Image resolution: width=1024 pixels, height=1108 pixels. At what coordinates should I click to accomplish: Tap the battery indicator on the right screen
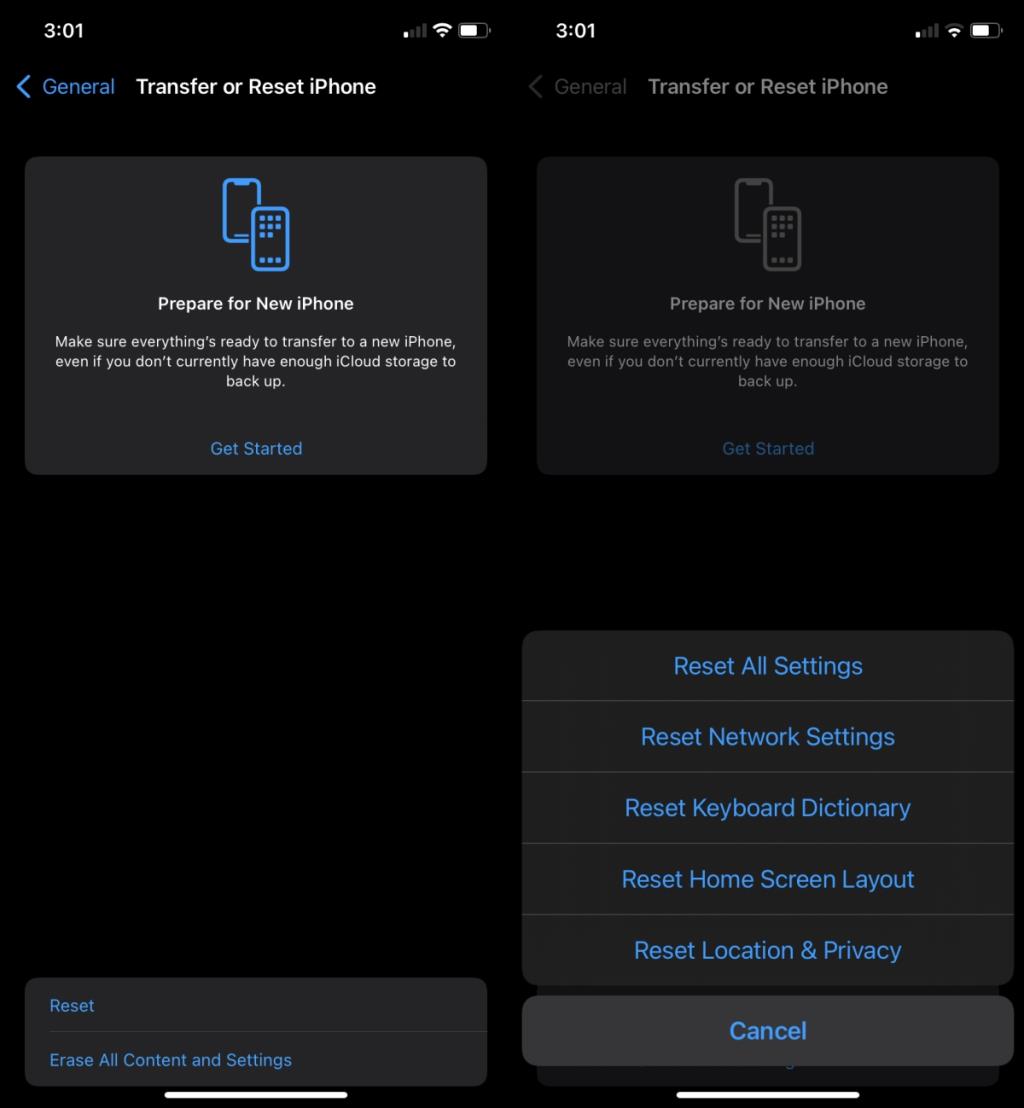tap(984, 30)
